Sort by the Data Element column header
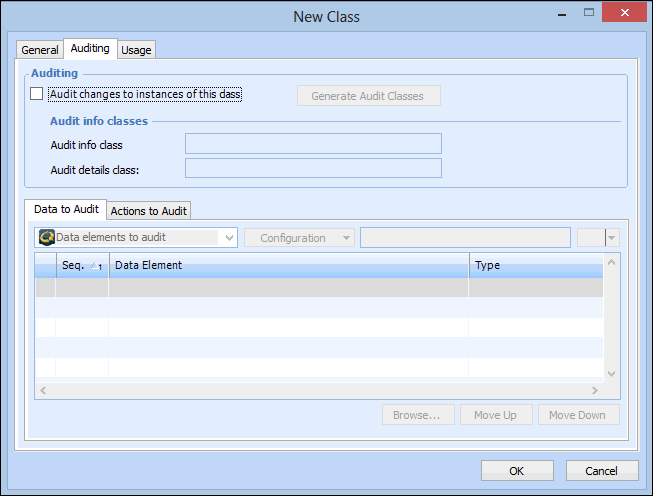653x496 pixels. point(288,265)
